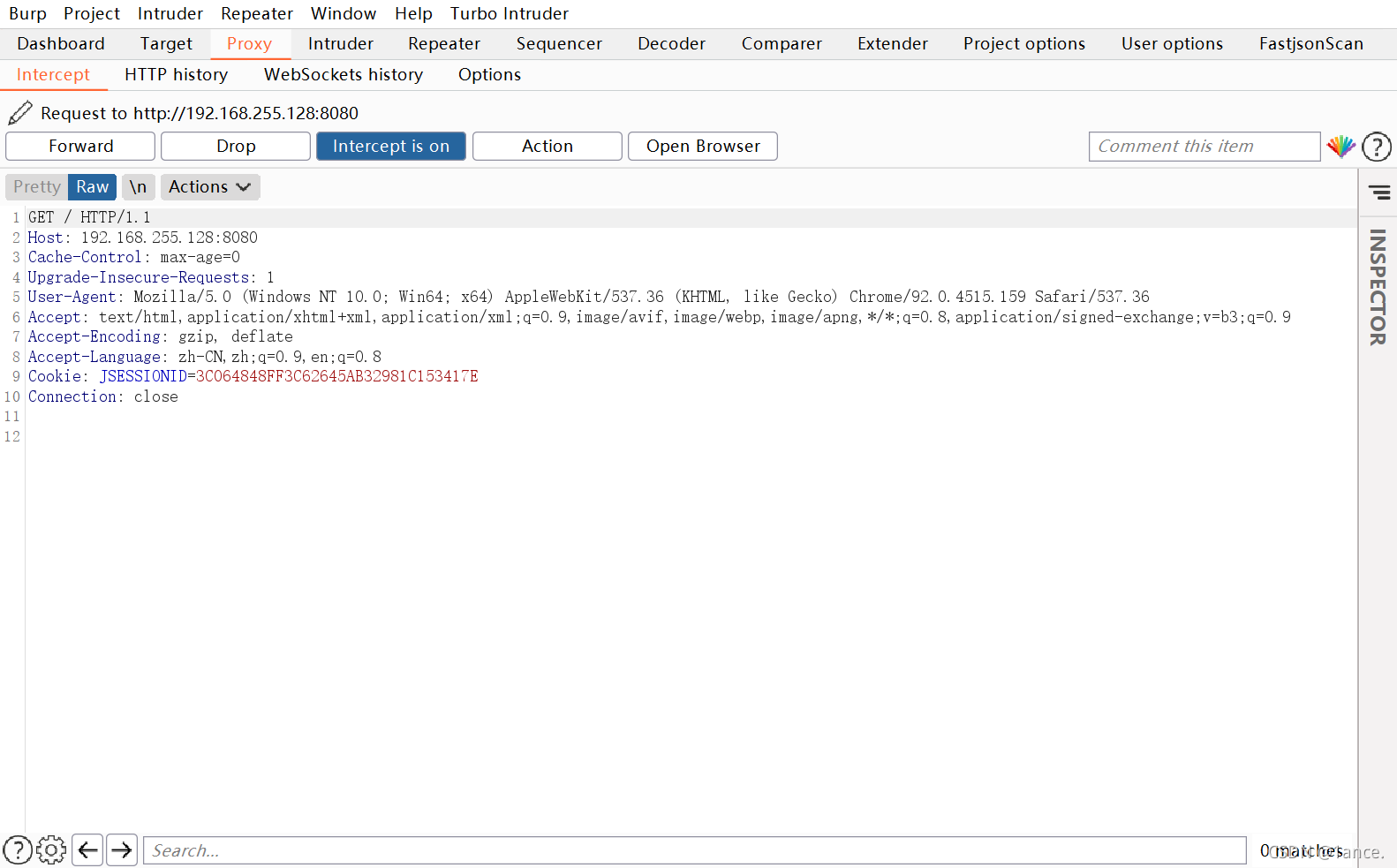1397x868 pixels.
Task: Open the Project menu
Action: point(92,13)
